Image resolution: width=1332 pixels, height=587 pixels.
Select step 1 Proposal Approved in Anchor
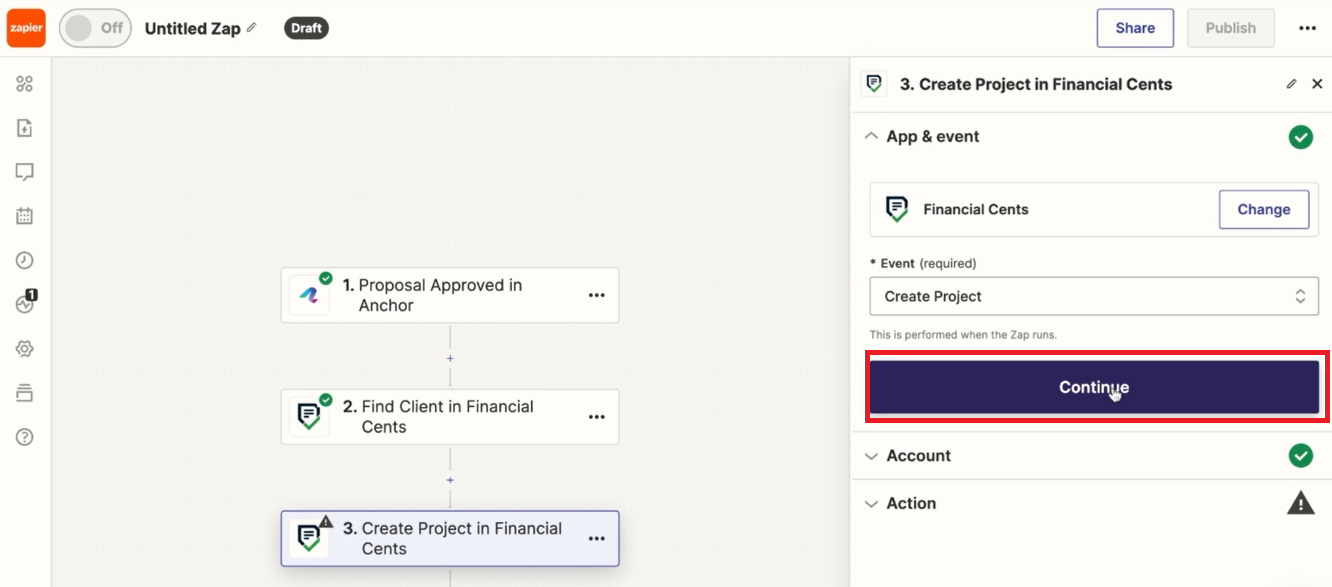point(450,295)
